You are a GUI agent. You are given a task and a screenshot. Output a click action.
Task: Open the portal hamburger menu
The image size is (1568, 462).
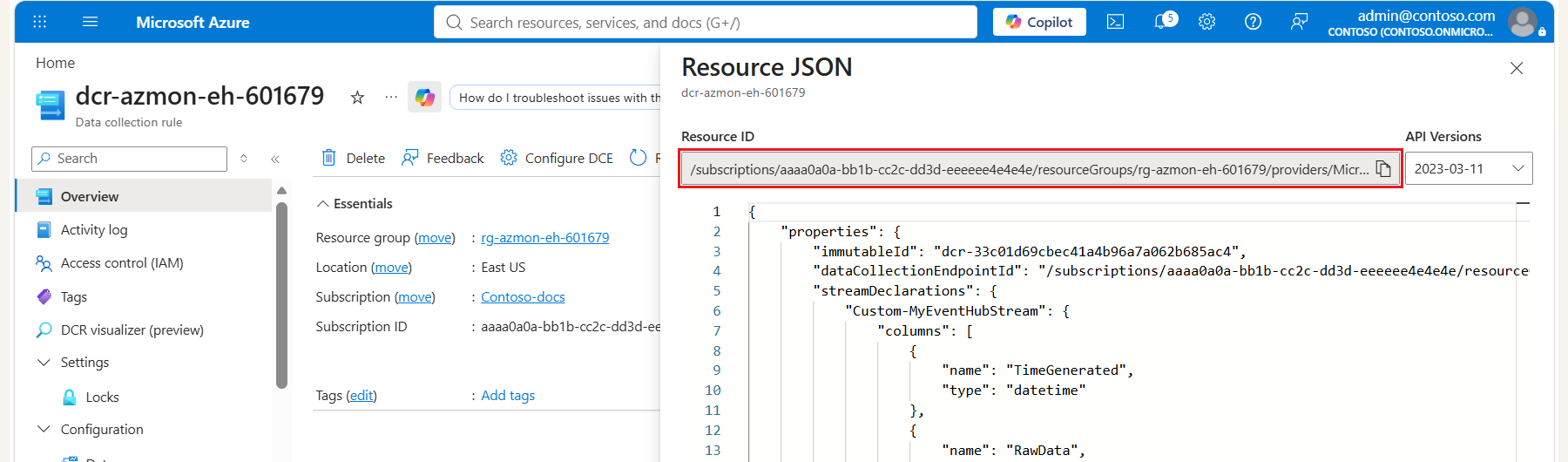coord(90,22)
